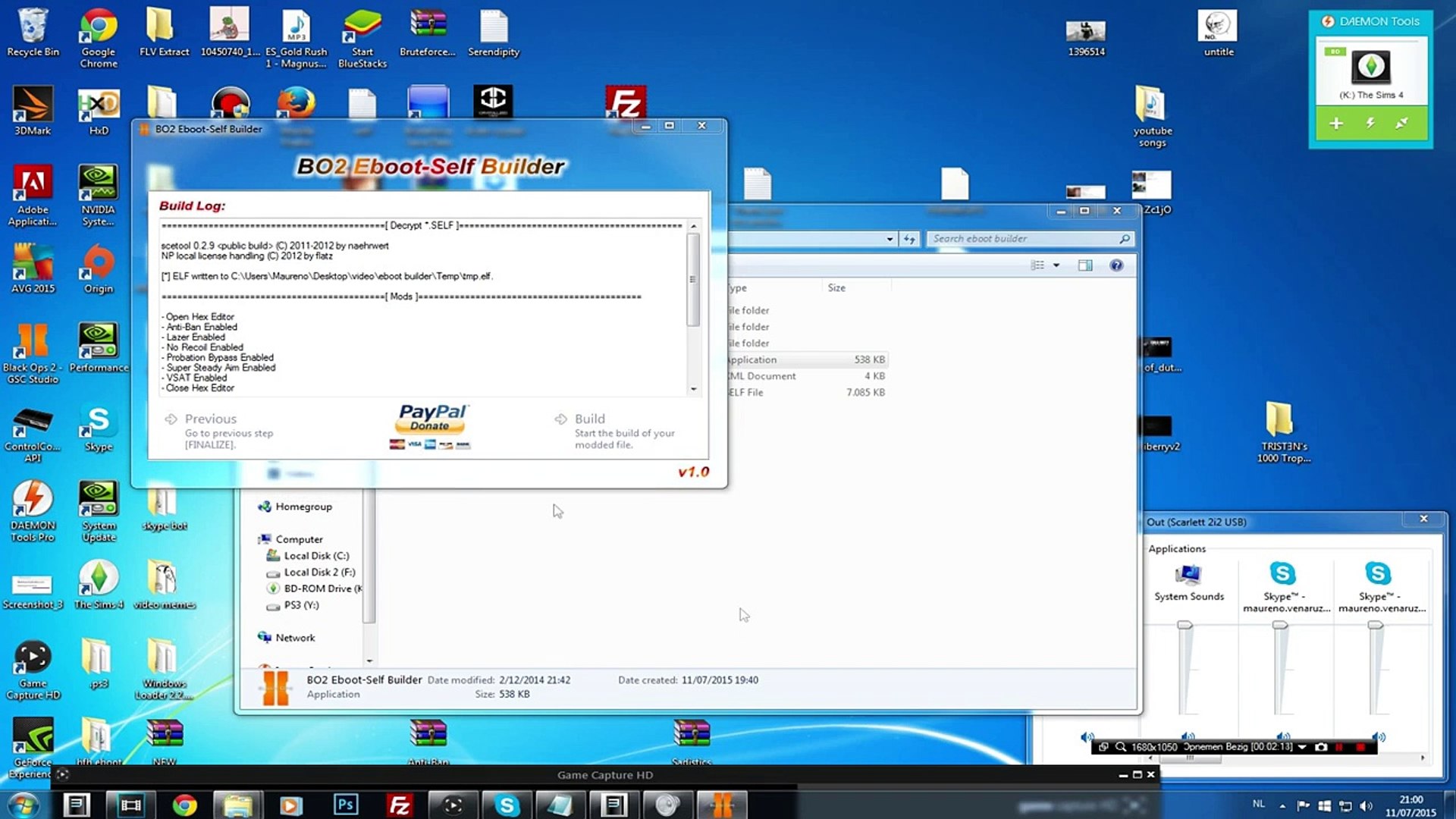1456x819 pixels.
Task: Click The Sims 4 virtual drive icon
Action: coord(1370,67)
